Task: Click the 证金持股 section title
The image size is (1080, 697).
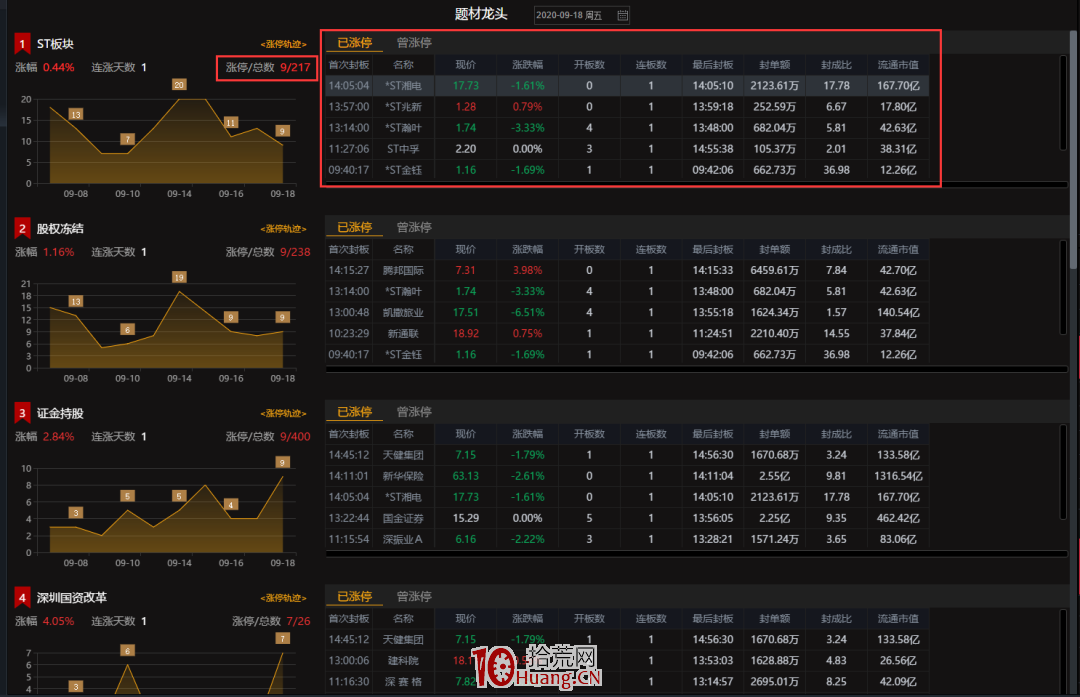Action: [60, 413]
